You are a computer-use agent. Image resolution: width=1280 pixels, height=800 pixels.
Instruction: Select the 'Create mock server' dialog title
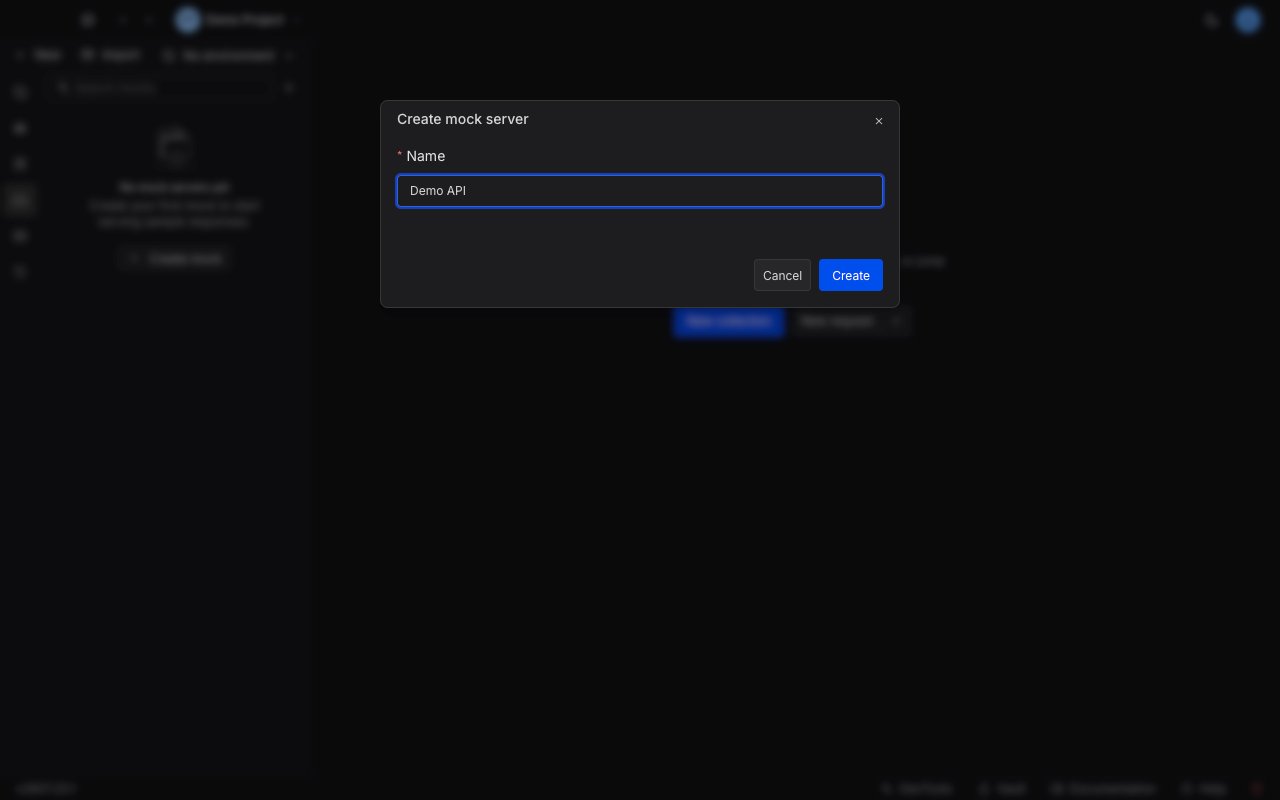[x=463, y=119]
